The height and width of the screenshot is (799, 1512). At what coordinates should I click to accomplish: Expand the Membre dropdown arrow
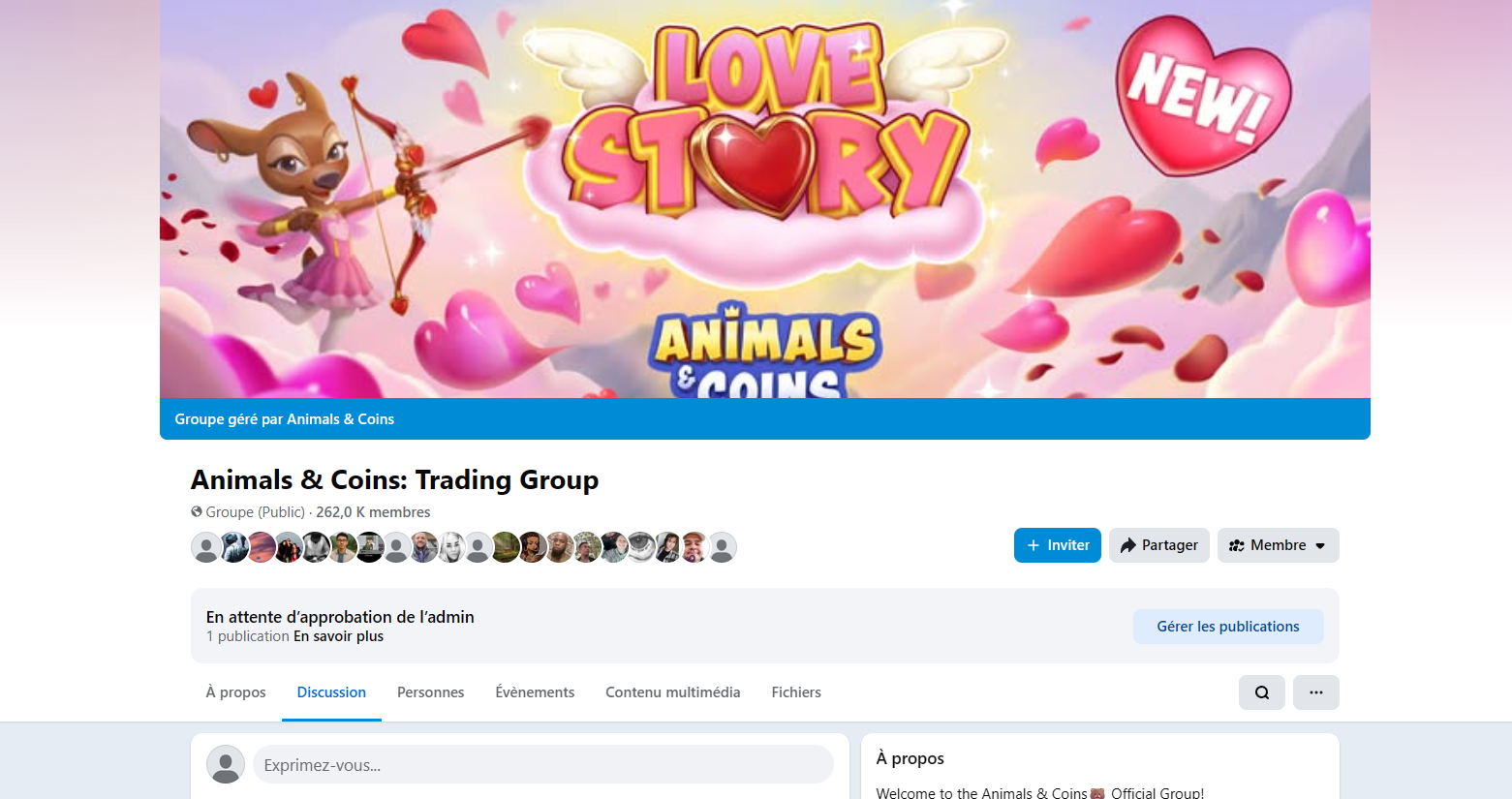pos(1320,546)
